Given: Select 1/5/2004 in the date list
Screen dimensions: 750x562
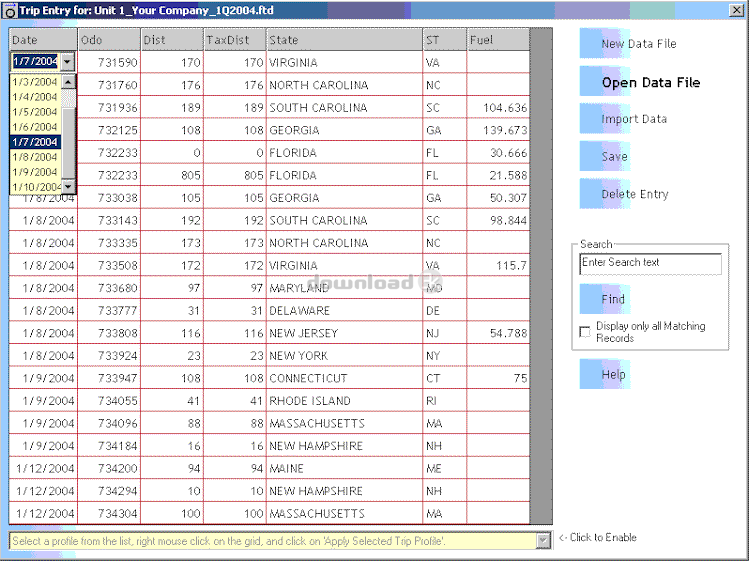Looking at the screenshot, I should (35, 111).
